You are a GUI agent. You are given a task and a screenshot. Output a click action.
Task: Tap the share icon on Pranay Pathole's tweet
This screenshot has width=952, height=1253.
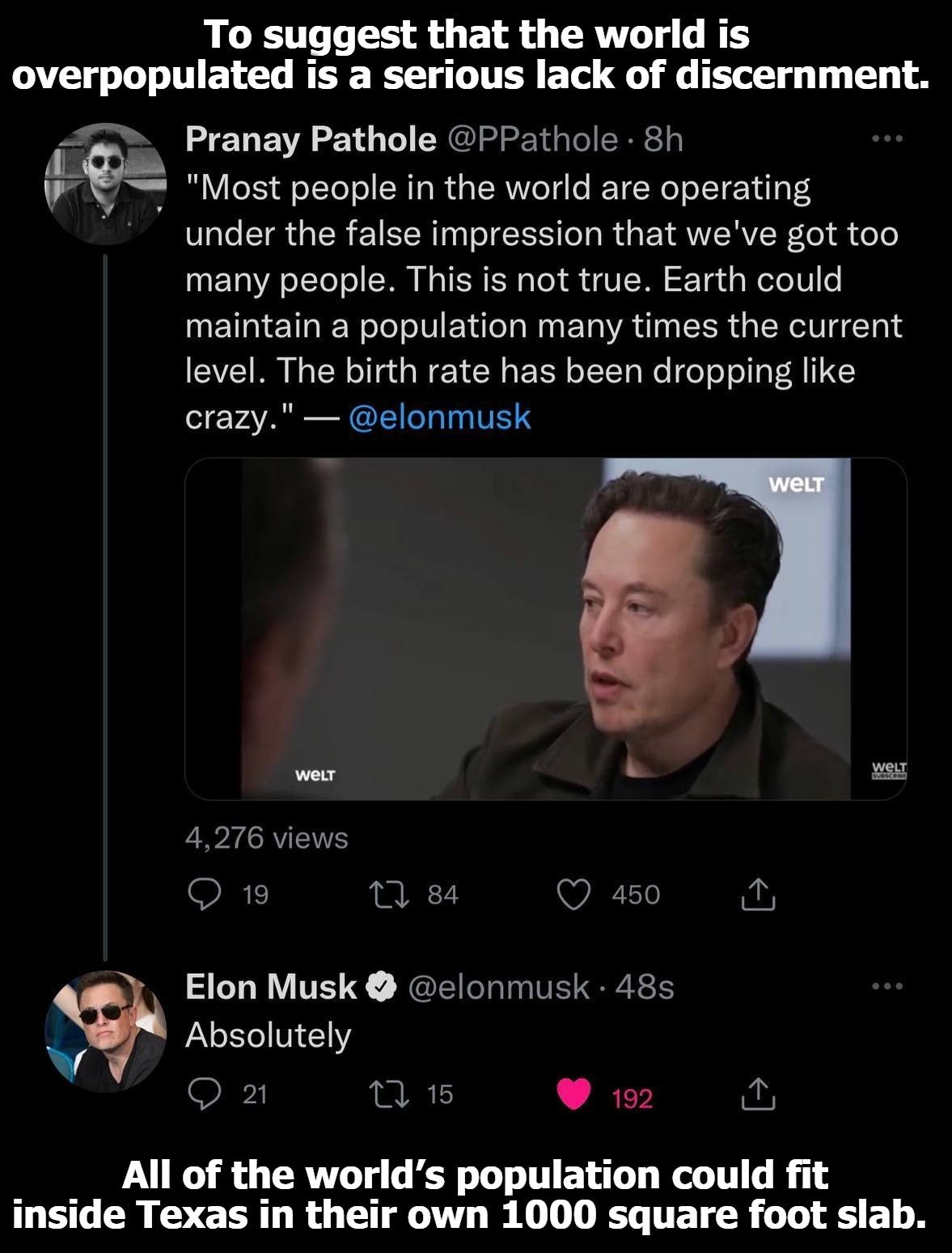point(759,893)
